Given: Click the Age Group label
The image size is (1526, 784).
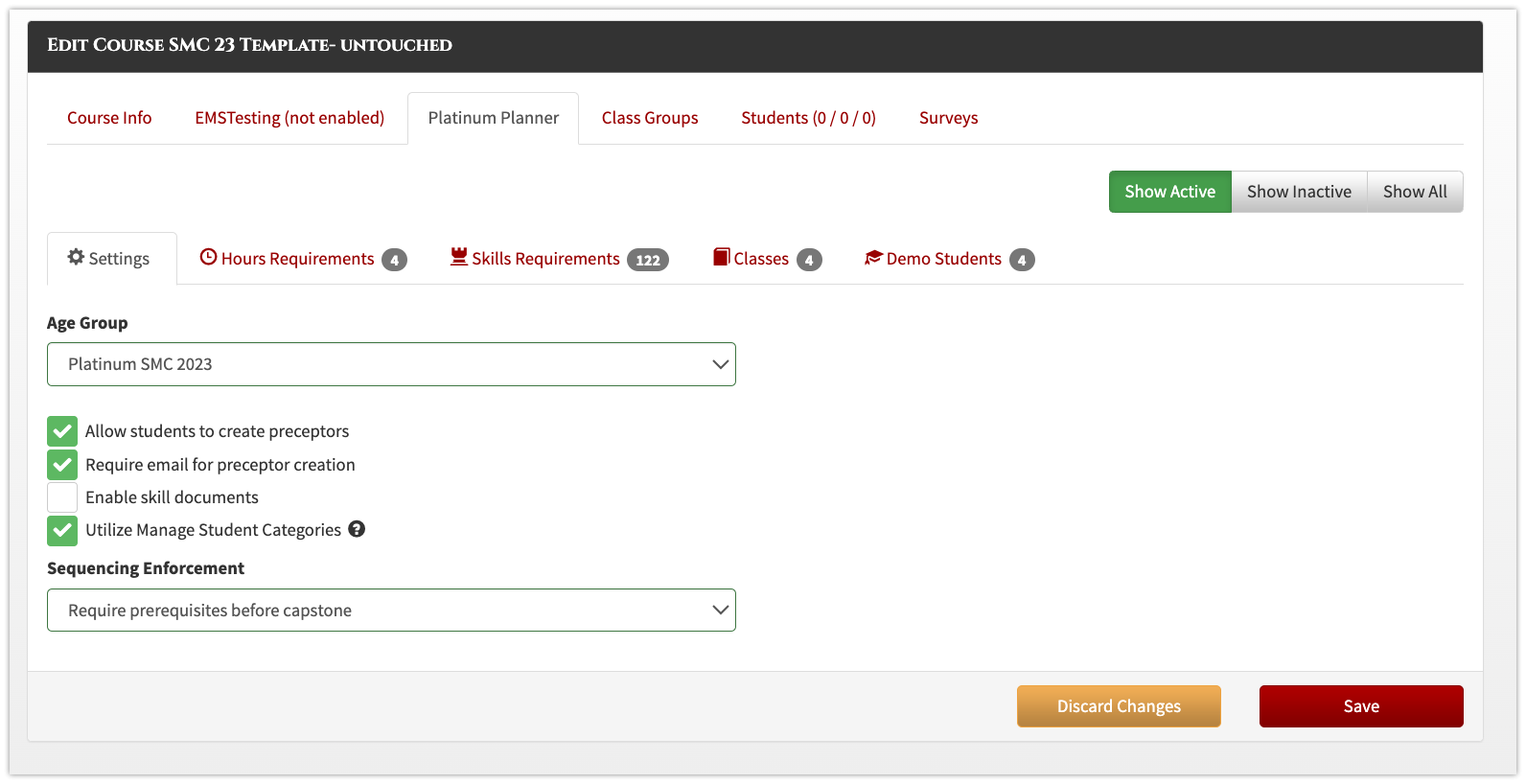Looking at the screenshot, I should (87, 323).
